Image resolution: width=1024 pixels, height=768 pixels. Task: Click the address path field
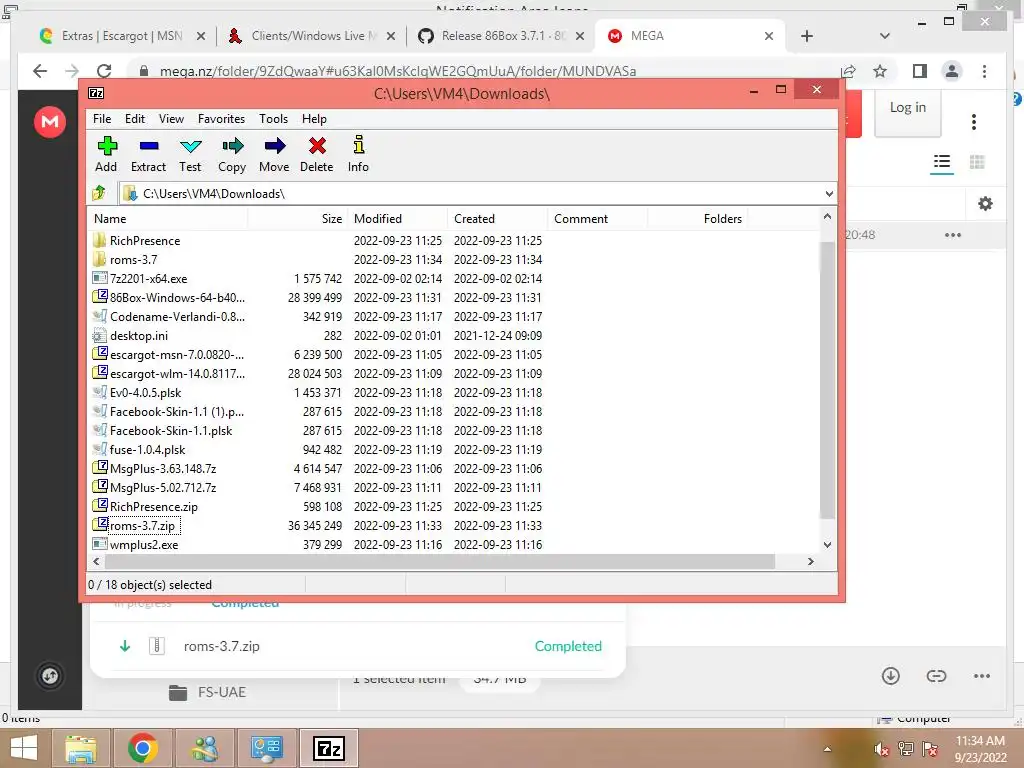[x=477, y=193]
